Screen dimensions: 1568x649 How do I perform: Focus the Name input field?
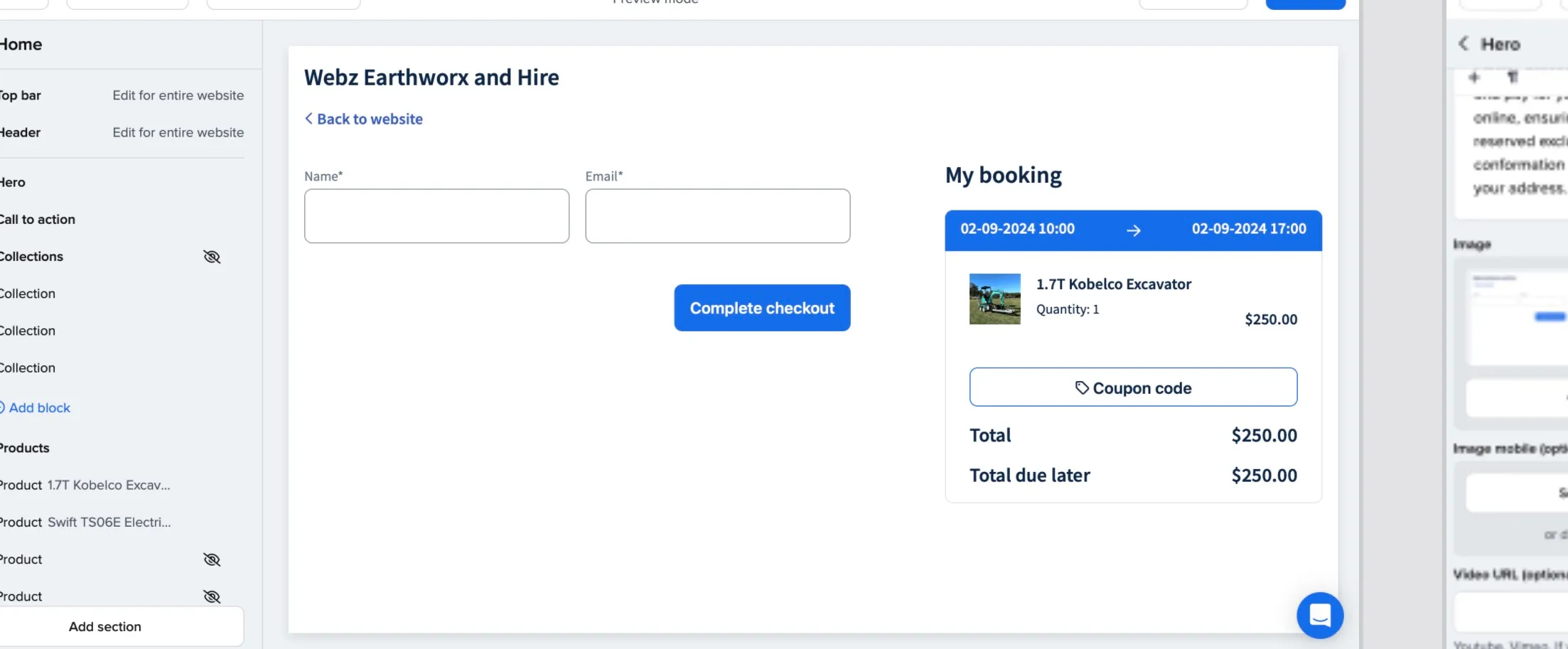(436, 216)
